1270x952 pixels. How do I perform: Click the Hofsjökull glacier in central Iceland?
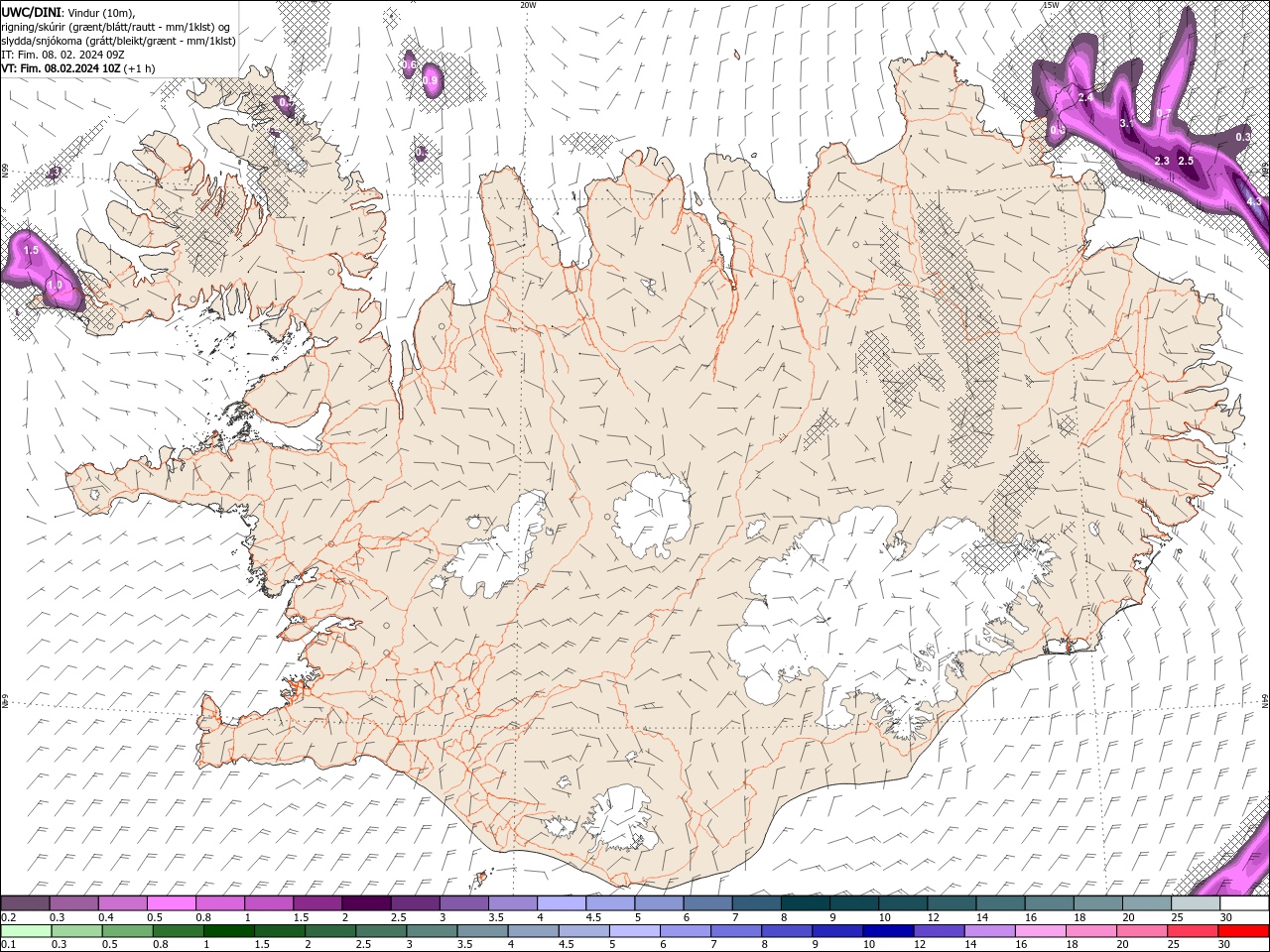(652, 514)
